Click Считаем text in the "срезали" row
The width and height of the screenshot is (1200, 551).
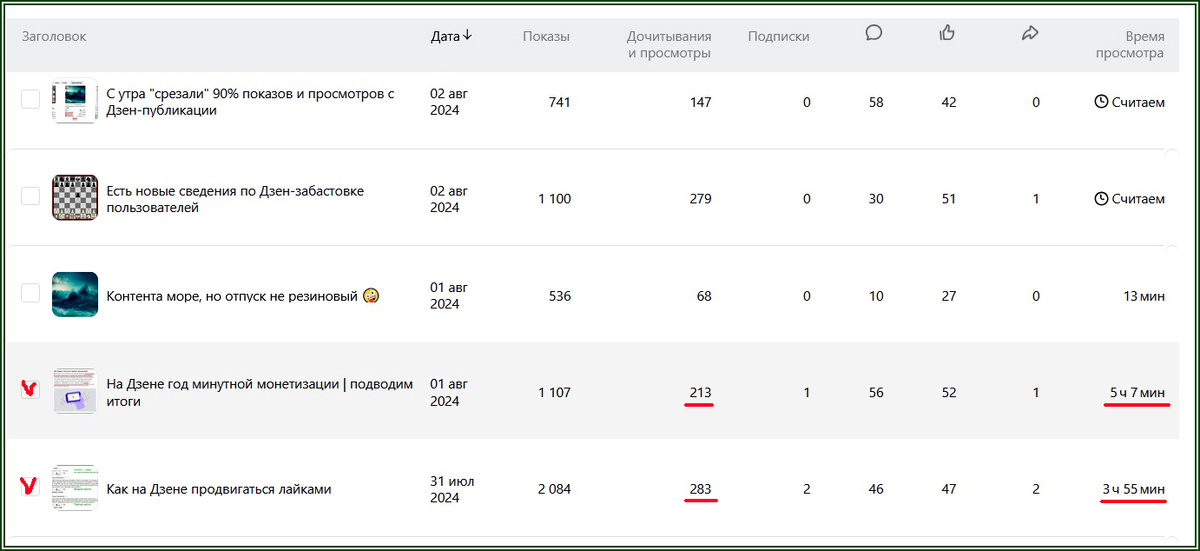tap(1138, 102)
